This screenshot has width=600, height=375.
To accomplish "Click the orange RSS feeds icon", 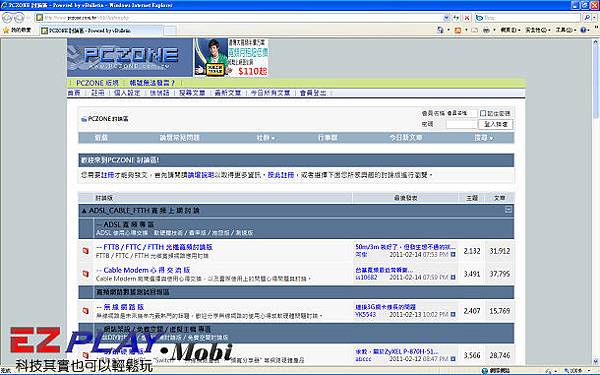I will tap(457, 30).
